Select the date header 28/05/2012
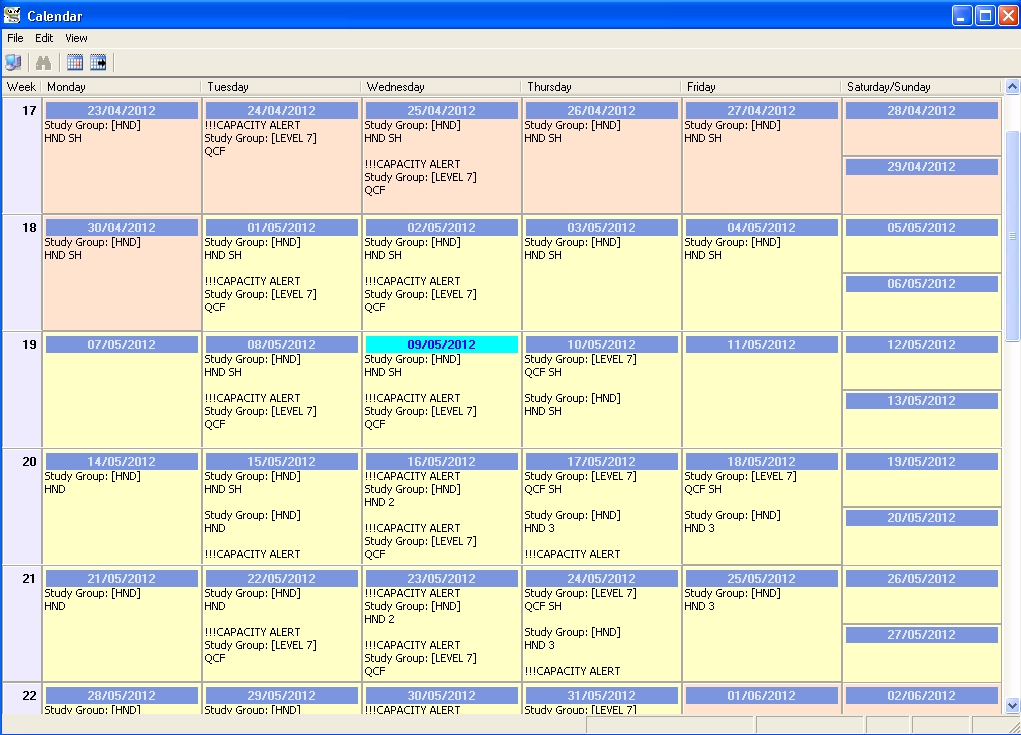Screen dimensions: 1021x735 tap(122, 695)
